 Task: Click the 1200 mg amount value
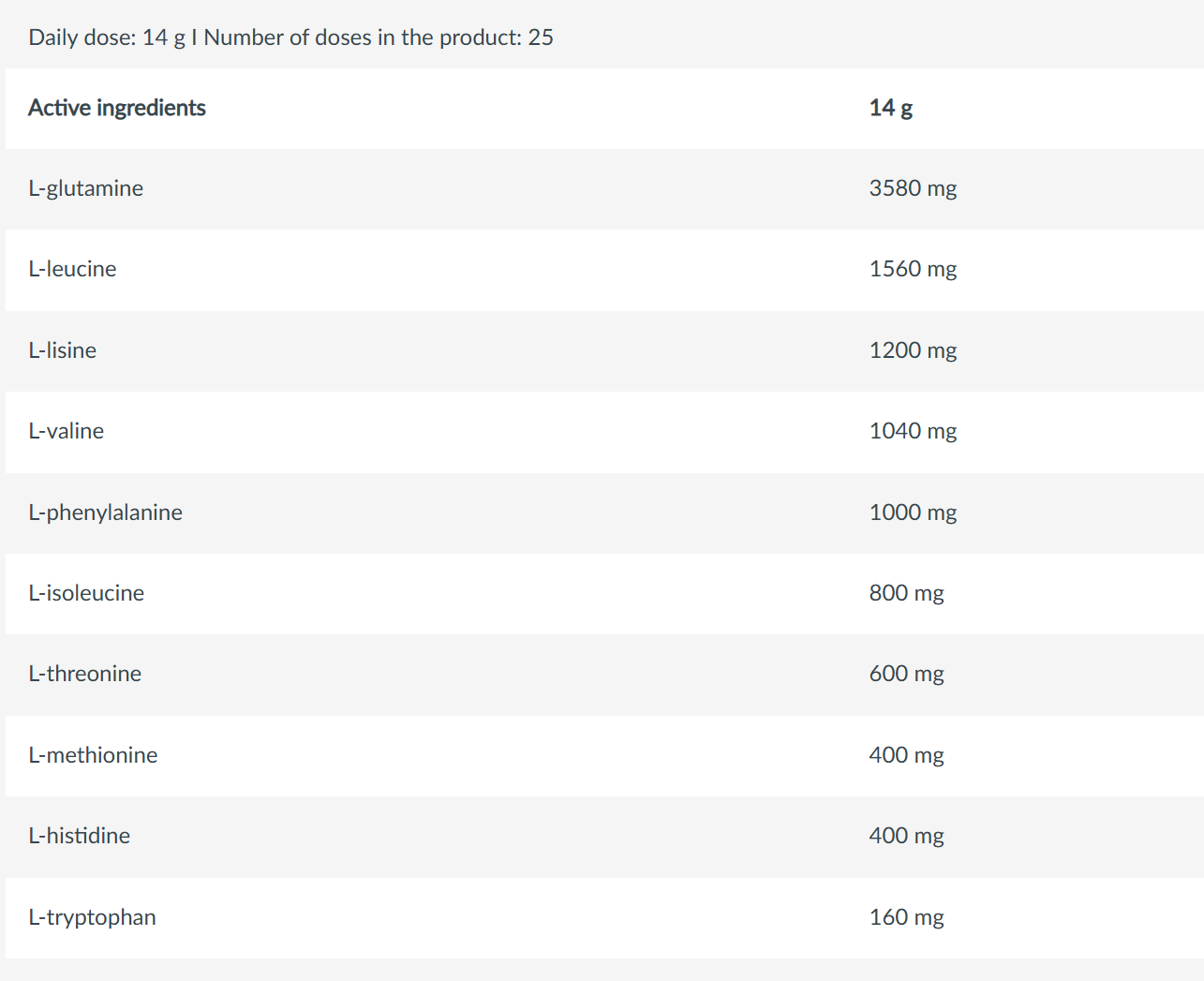tap(913, 350)
